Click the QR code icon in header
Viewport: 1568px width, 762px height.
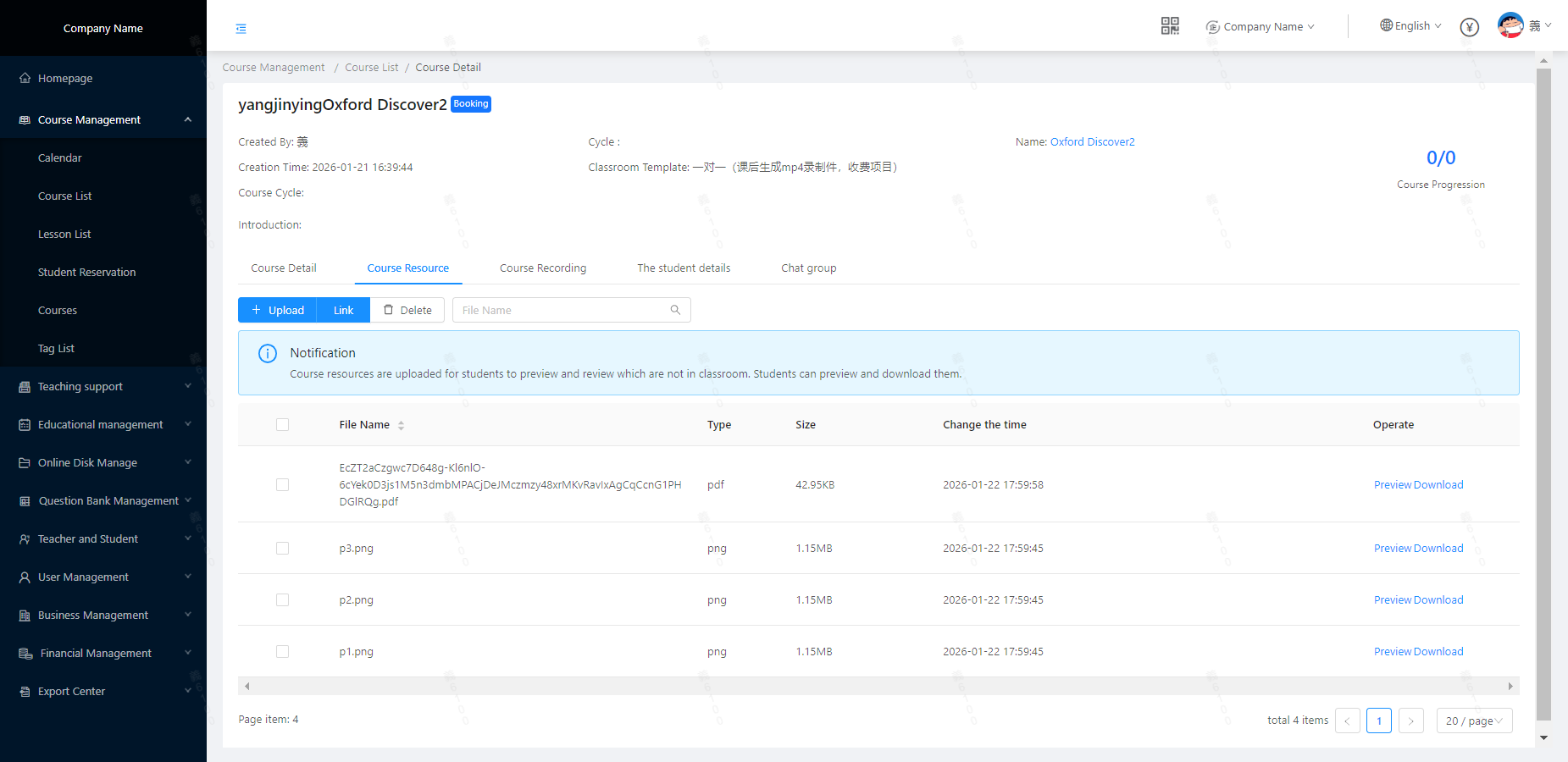[1170, 26]
